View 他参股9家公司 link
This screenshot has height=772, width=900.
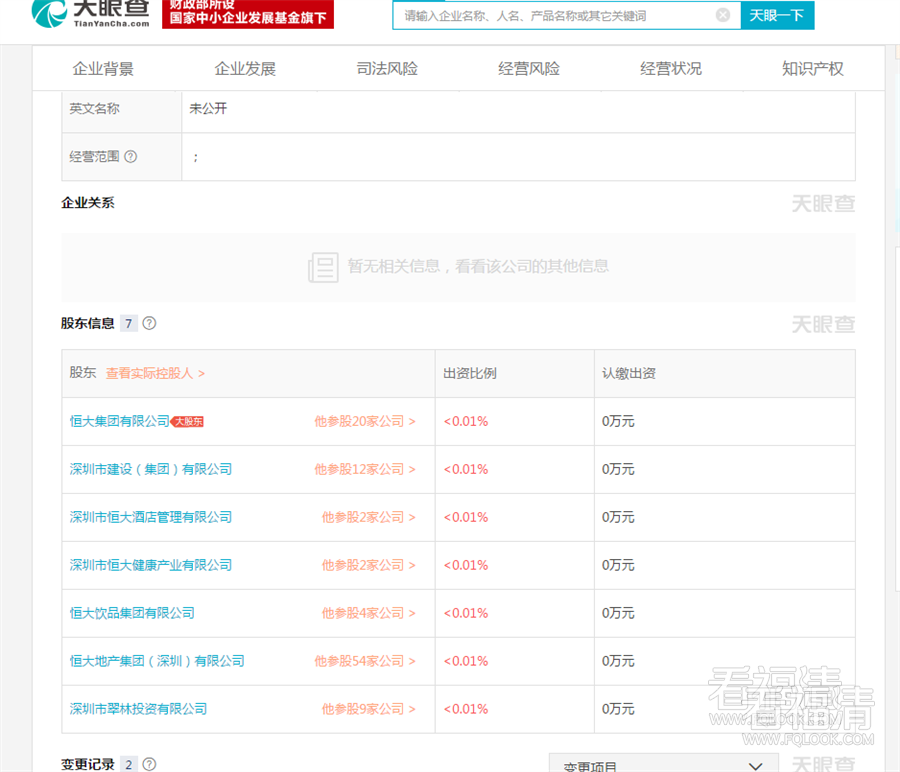tap(368, 709)
